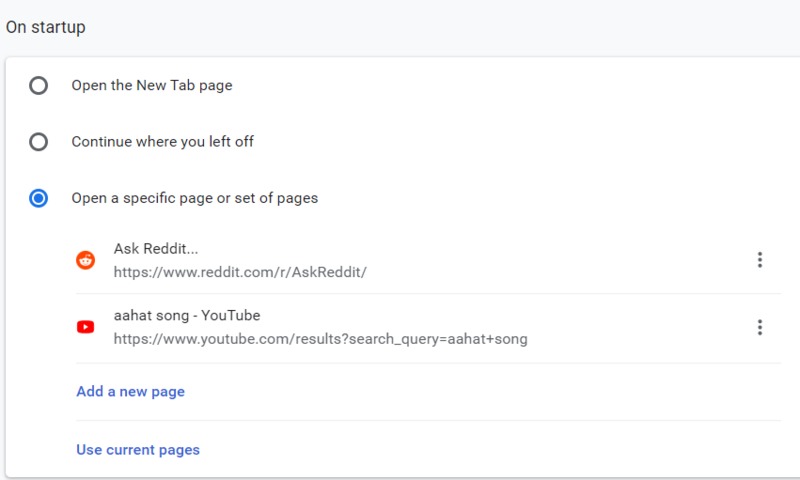Select 'Open a specific page or set of pages' radio
This screenshot has height=480, width=800.
pyautogui.click(x=38, y=198)
